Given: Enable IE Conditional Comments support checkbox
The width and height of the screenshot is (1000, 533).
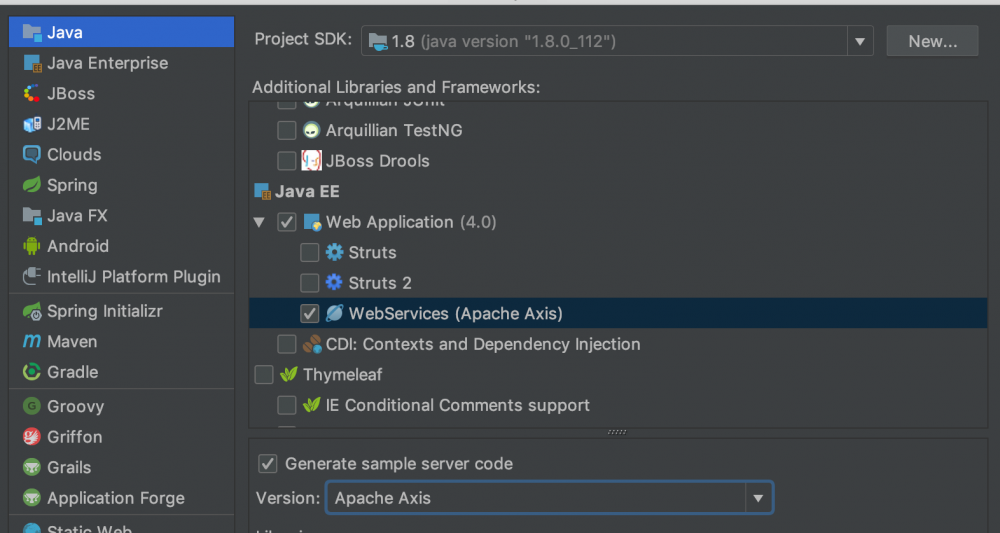Looking at the screenshot, I should (286, 405).
